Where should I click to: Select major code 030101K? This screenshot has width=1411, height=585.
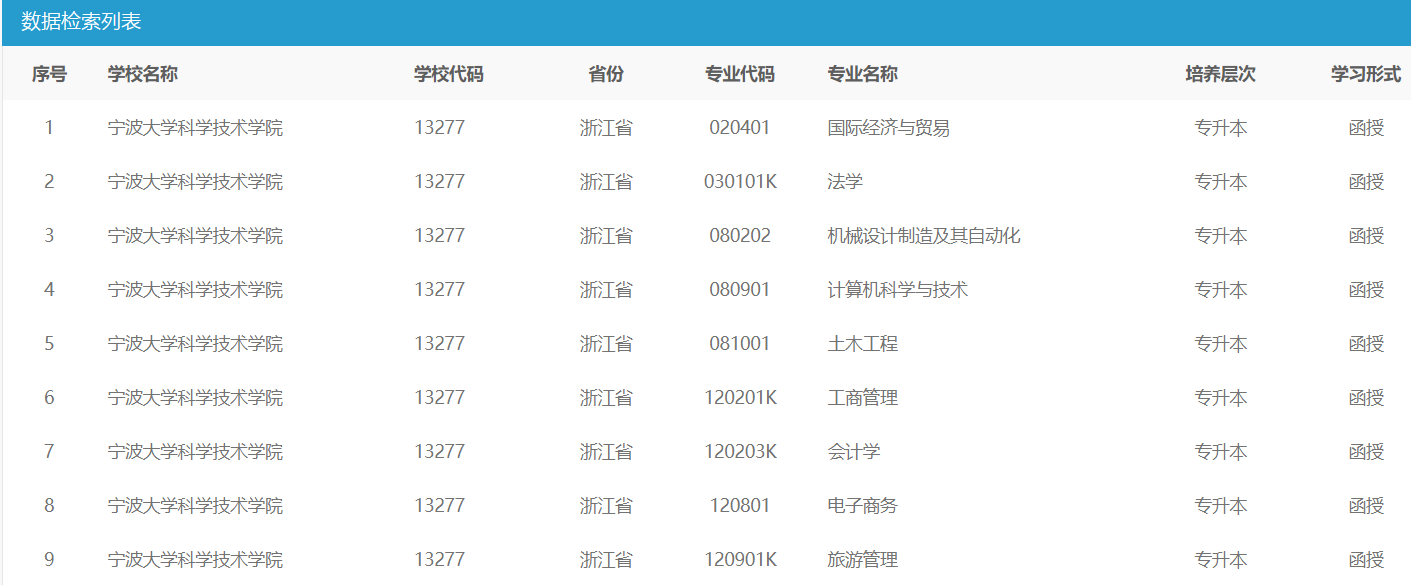pos(740,182)
